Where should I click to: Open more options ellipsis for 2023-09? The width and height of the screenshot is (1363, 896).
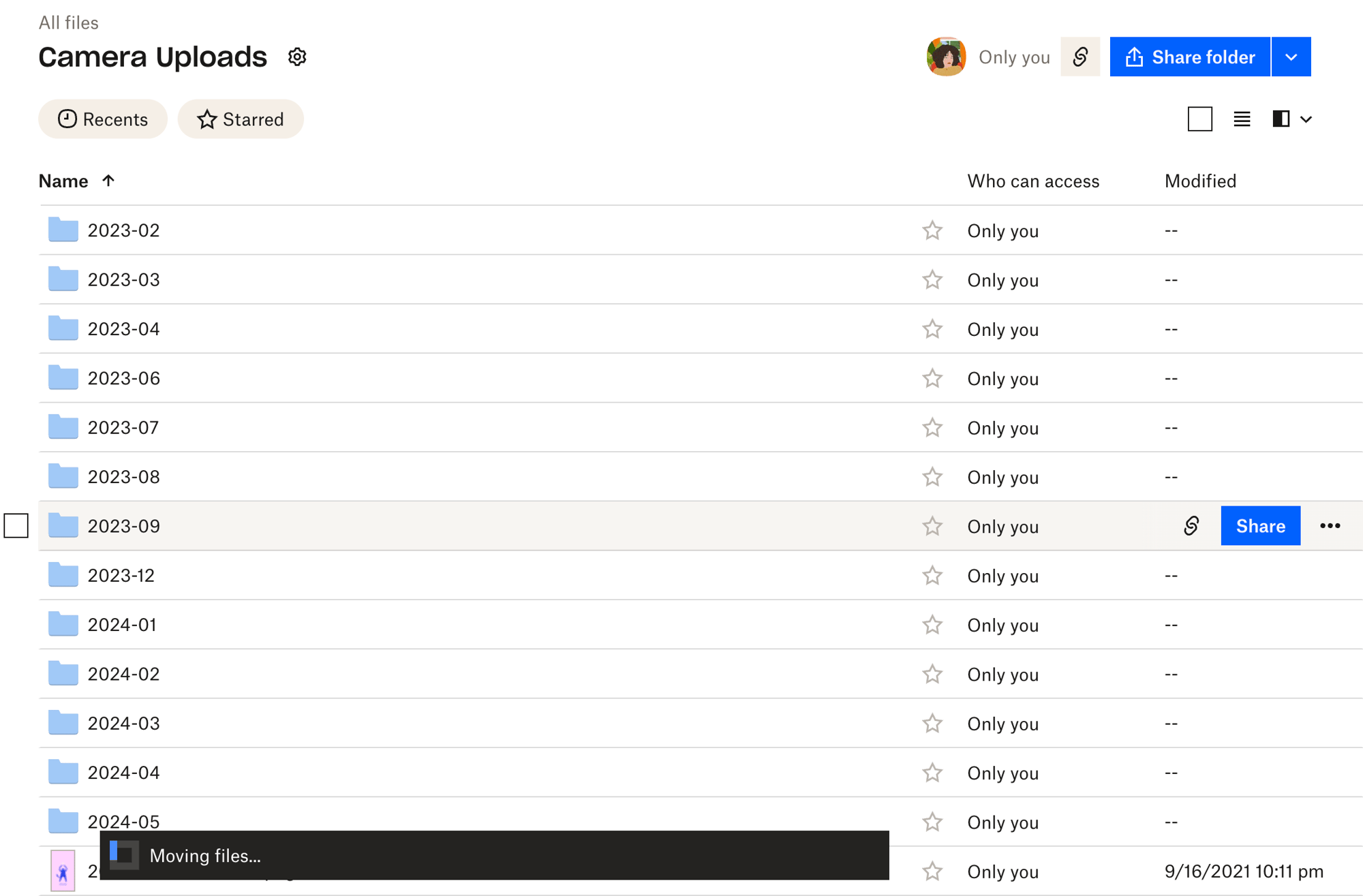tap(1330, 526)
